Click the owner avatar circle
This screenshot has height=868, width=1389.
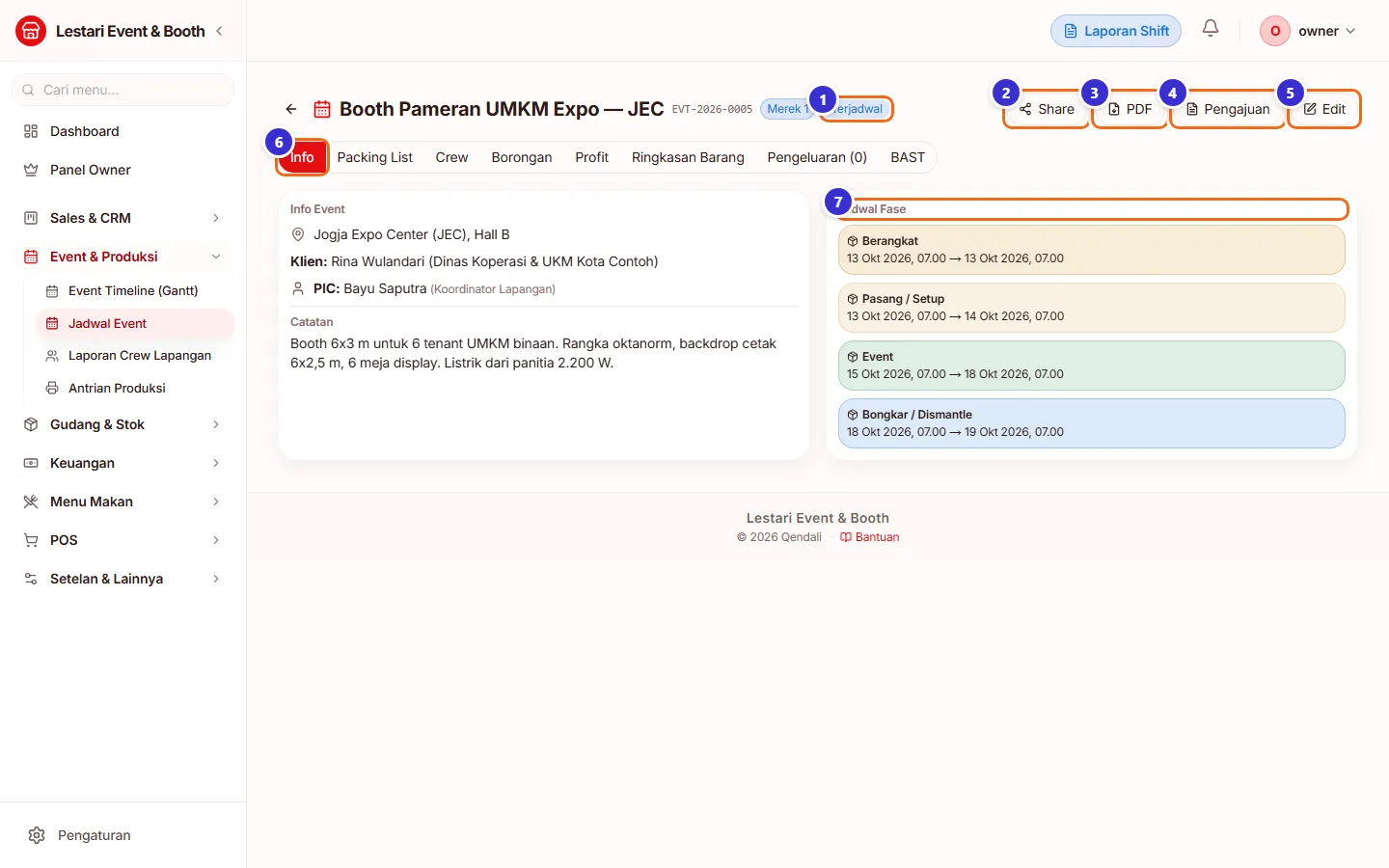coord(1275,31)
